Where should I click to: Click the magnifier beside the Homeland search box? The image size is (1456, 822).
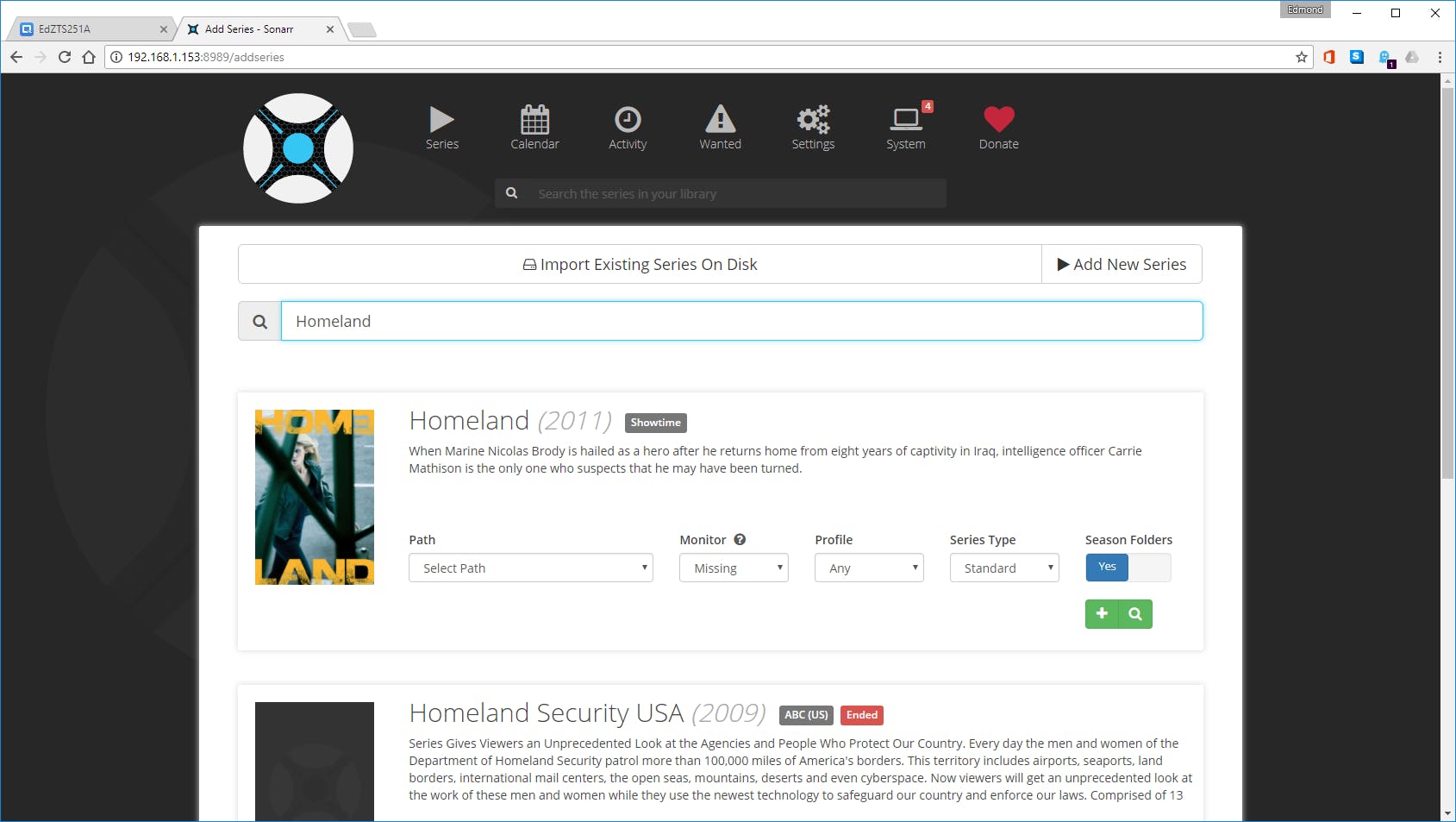pyautogui.click(x=259, y=322)
